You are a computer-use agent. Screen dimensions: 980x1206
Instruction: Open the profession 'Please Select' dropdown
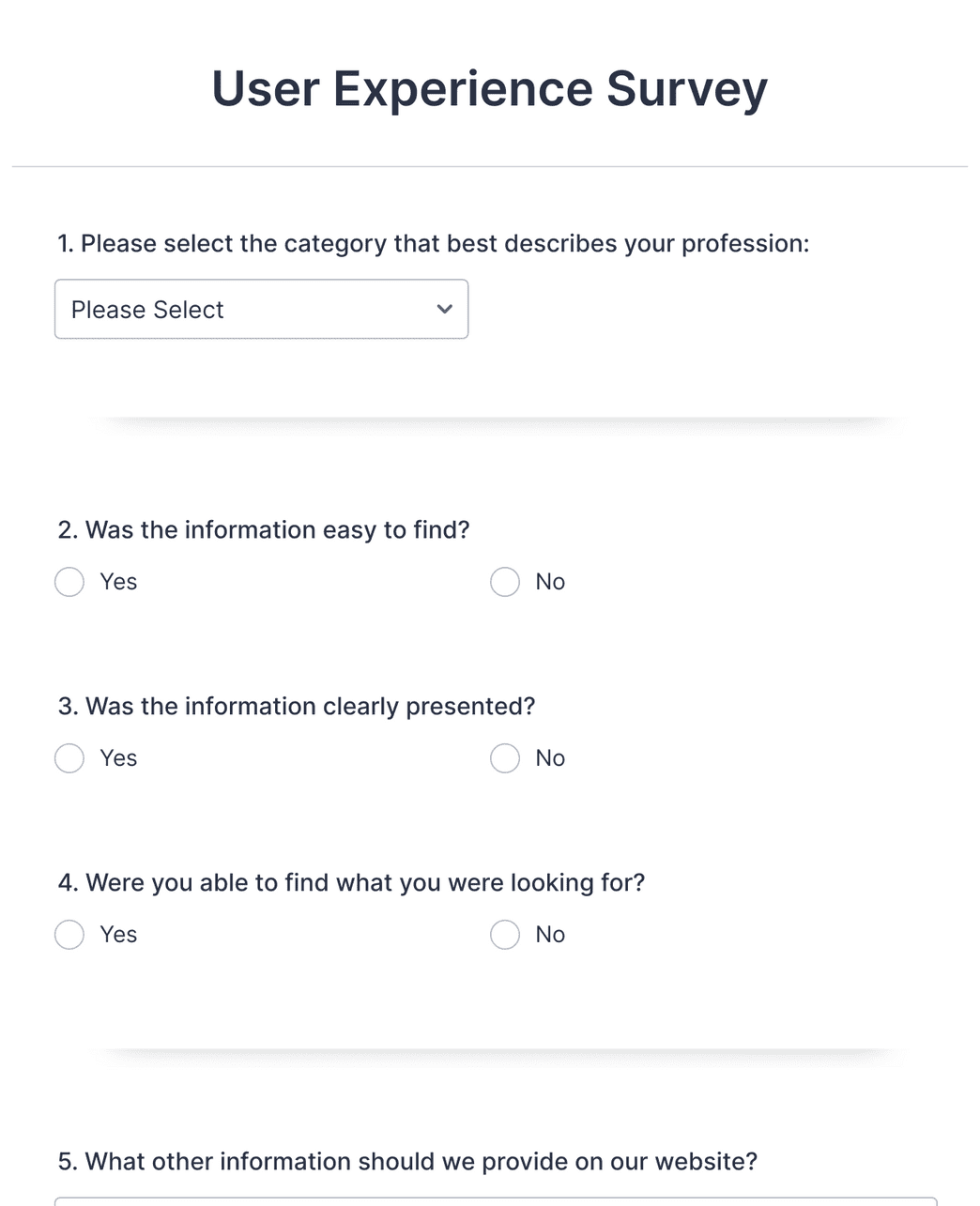[260, 309]
